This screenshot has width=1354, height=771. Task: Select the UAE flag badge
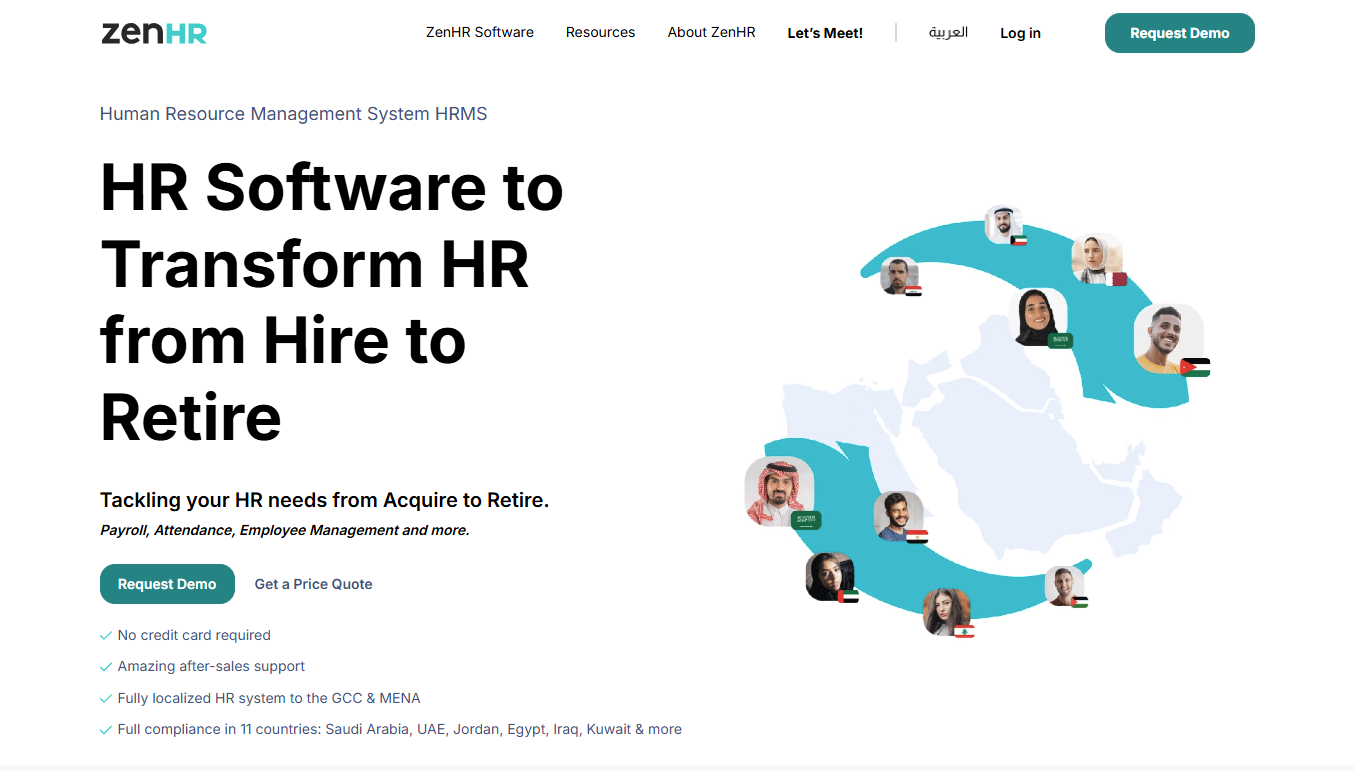[x=848, y=596]
